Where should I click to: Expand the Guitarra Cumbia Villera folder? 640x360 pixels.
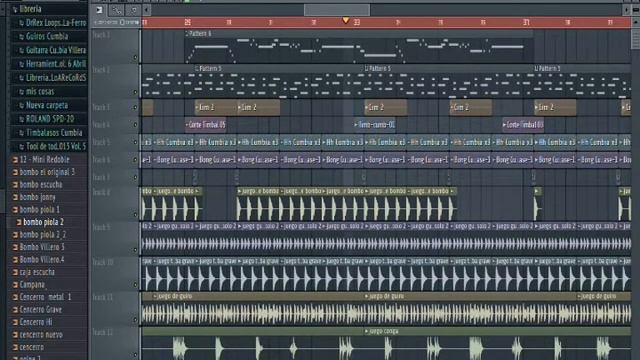click(x=53, y=50)
